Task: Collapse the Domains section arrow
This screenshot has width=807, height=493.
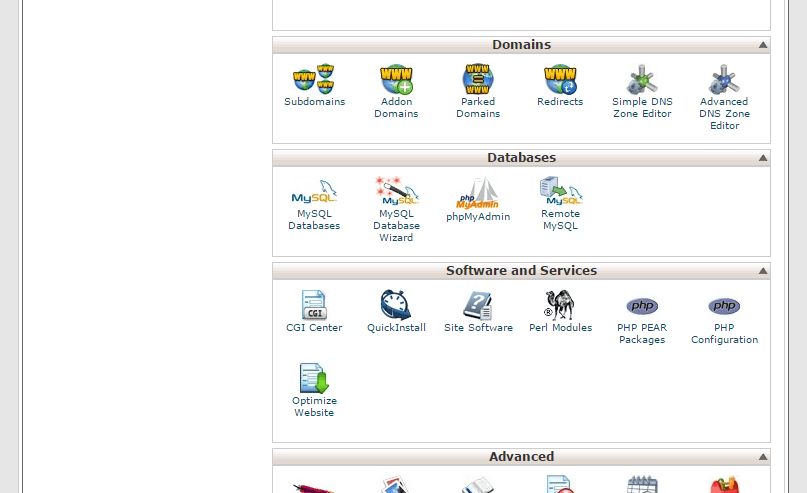Action: (x=762, y=45)
